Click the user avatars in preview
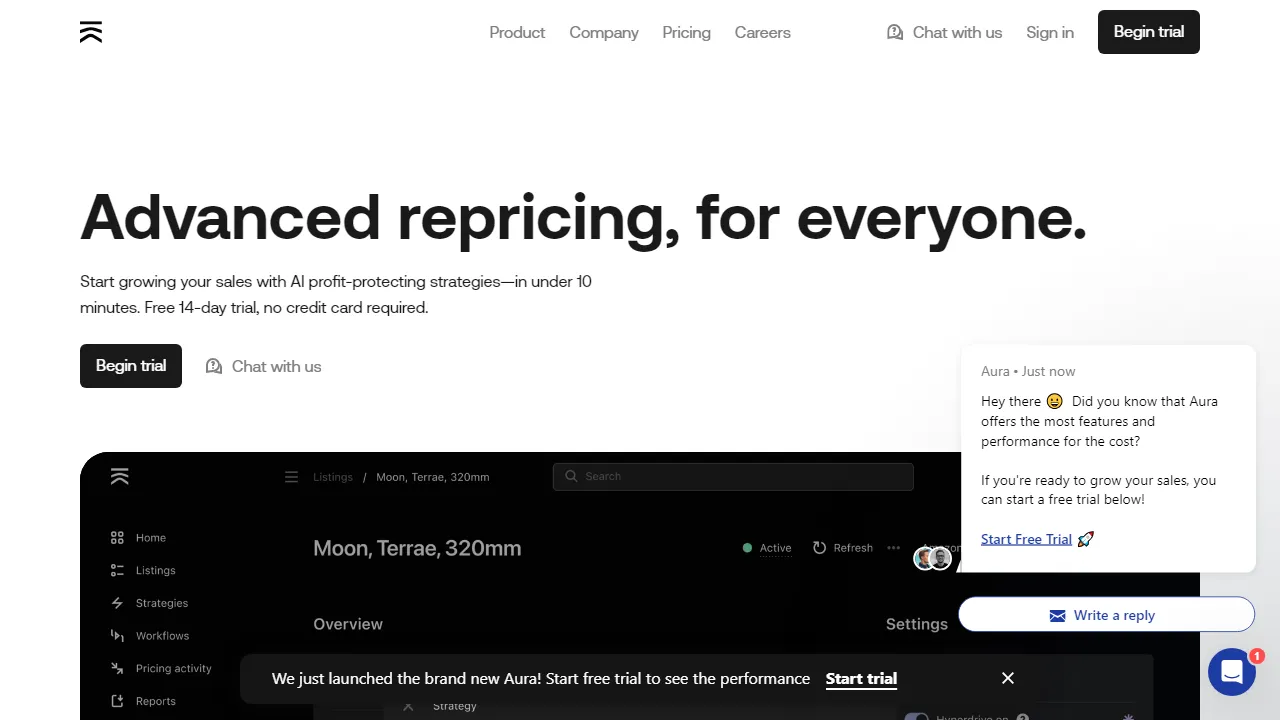Viewport: 1280px width, 720px height. point(933,558)
